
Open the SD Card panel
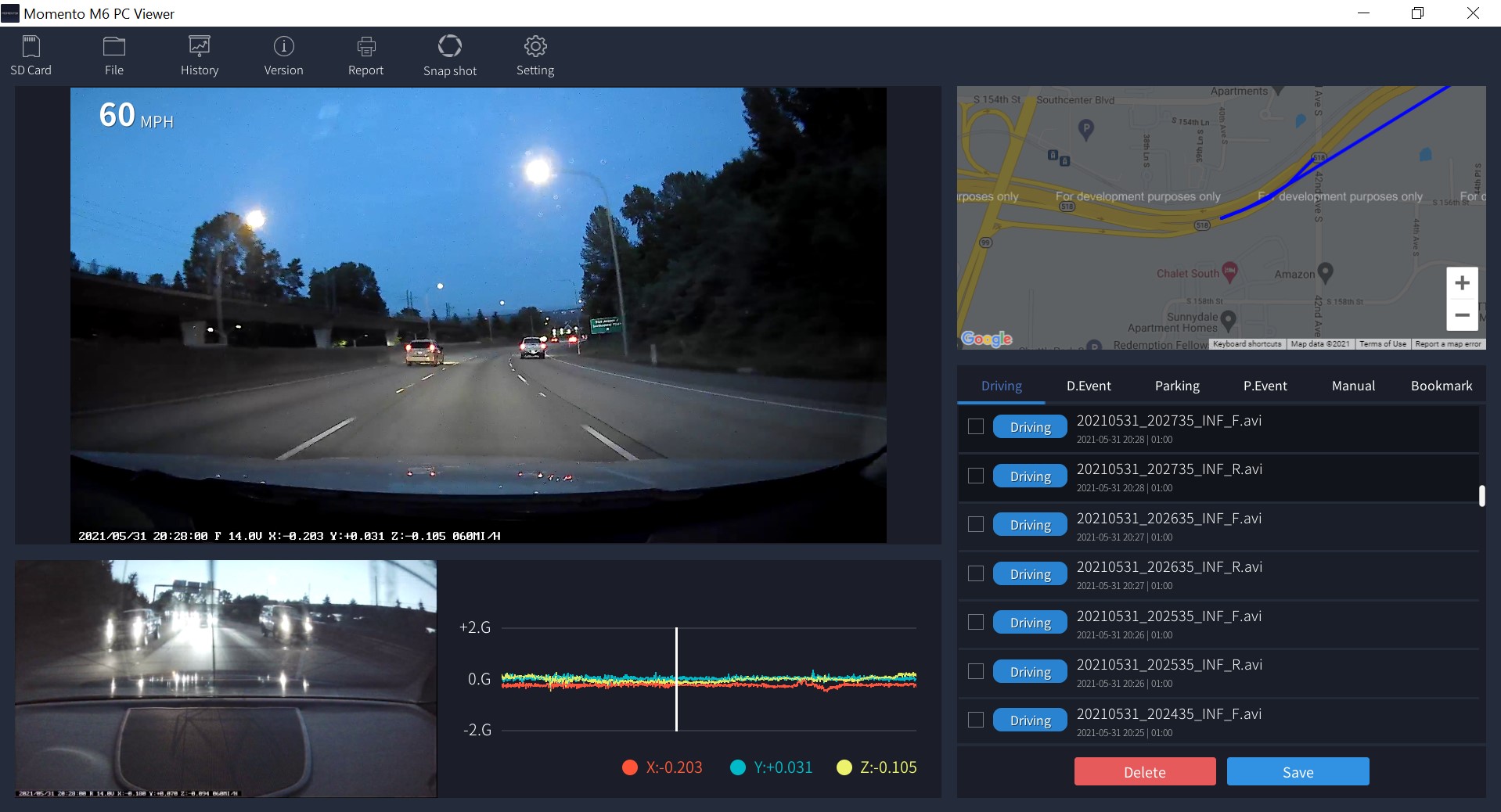click(31, 55)
